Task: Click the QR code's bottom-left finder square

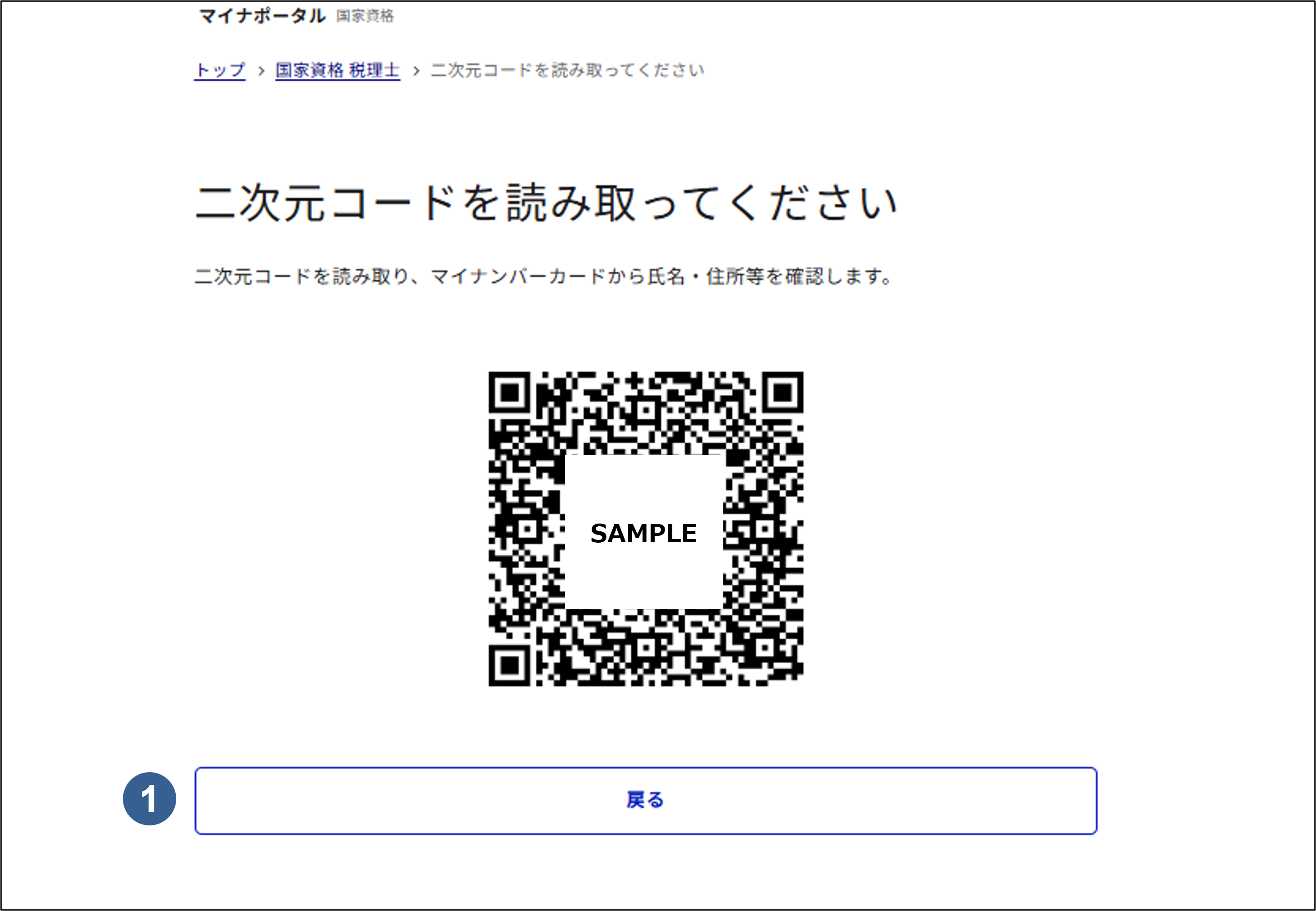Action: pos(510,665)
